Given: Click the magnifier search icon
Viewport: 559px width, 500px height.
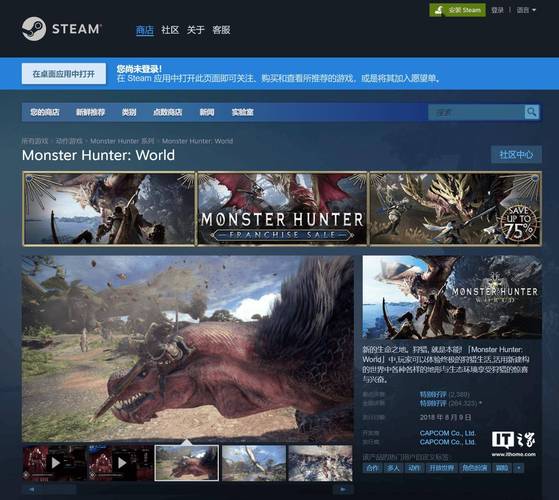Looking at the screenshot, I should (x=532, y=112).
